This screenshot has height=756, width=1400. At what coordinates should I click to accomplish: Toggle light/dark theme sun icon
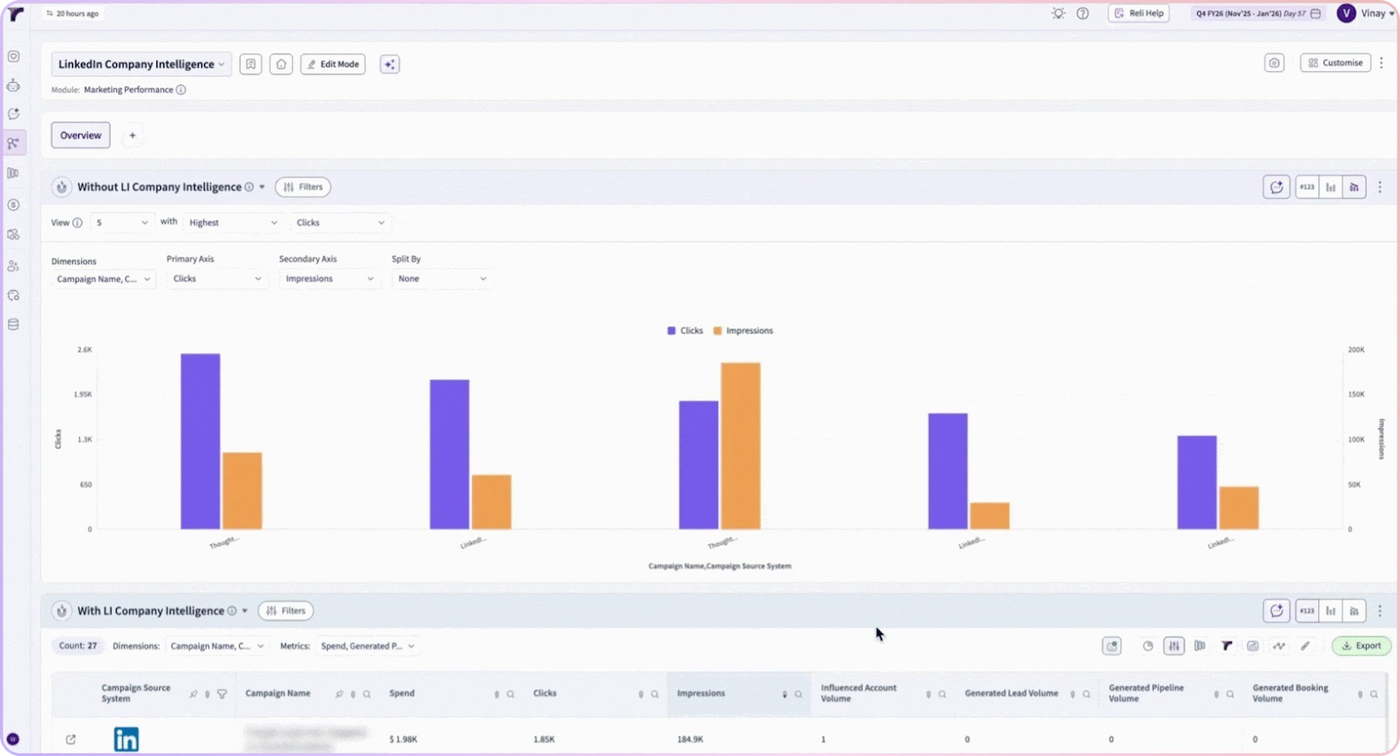[1058, 13]
